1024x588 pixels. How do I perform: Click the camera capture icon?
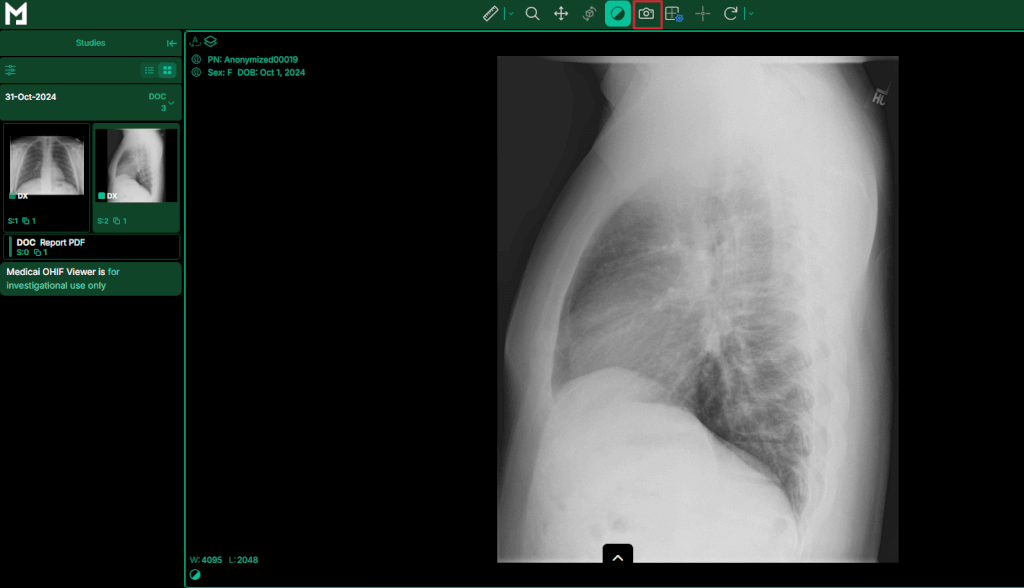(647, 14)
